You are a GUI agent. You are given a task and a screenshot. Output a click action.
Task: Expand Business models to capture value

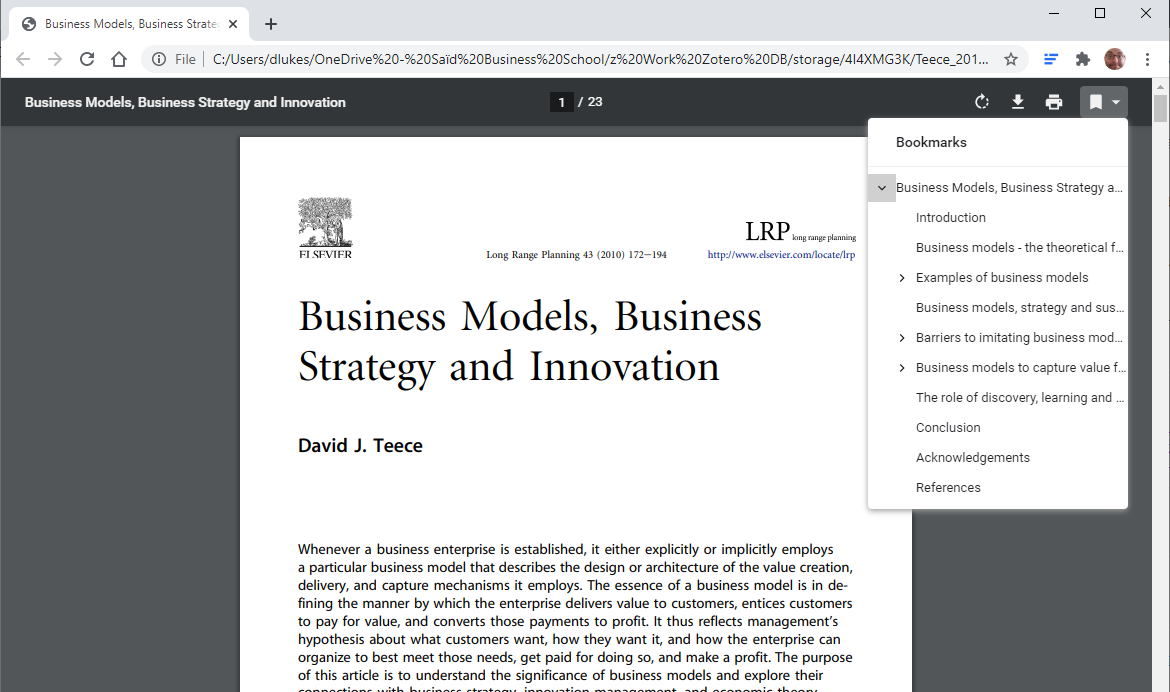coord(901,367)
